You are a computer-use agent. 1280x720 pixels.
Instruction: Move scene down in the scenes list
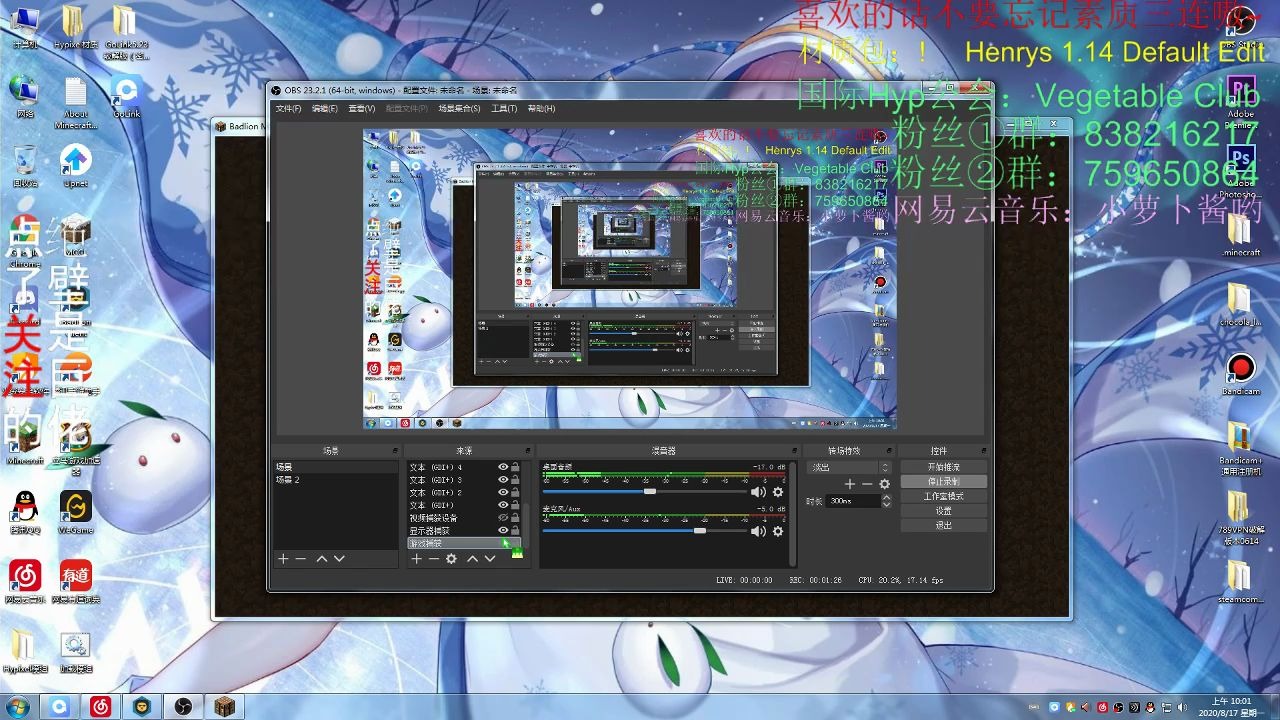coord(339,559)
